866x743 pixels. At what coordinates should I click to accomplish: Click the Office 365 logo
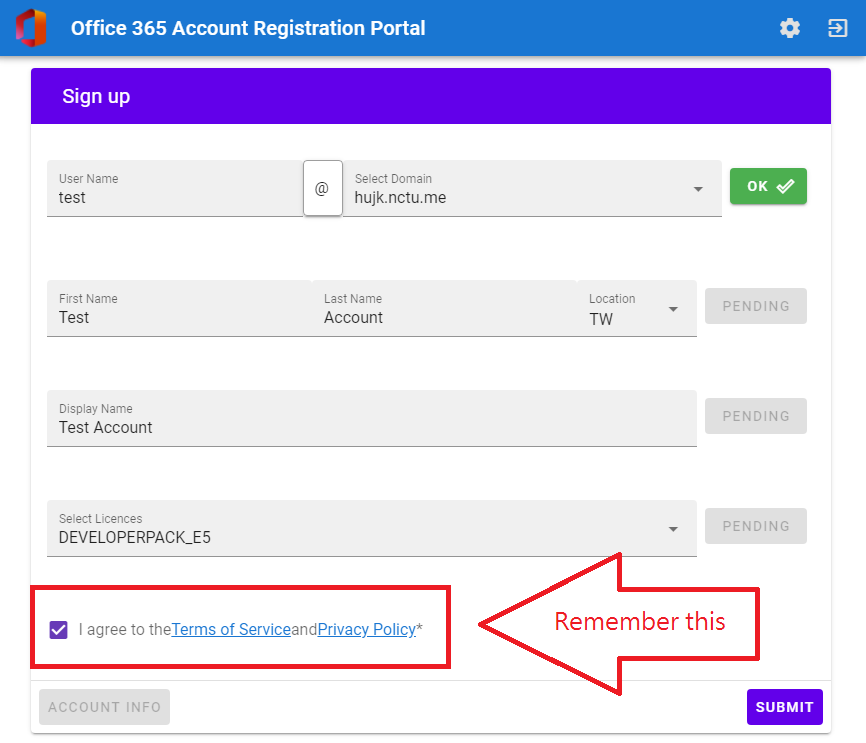tap(31, 28)
